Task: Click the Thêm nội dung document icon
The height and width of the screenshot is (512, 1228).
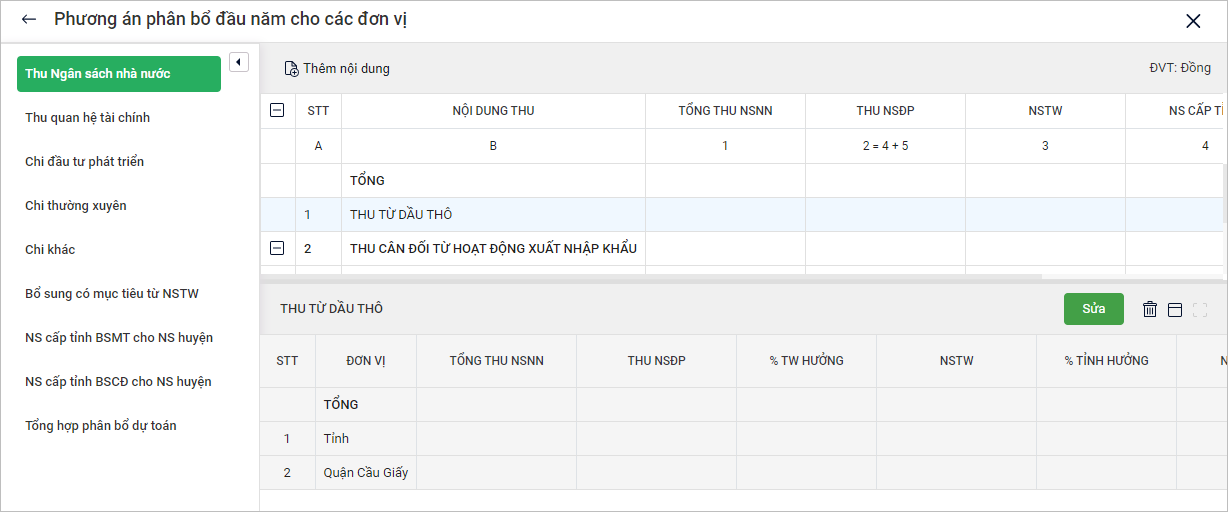Action: coord(291,69)
